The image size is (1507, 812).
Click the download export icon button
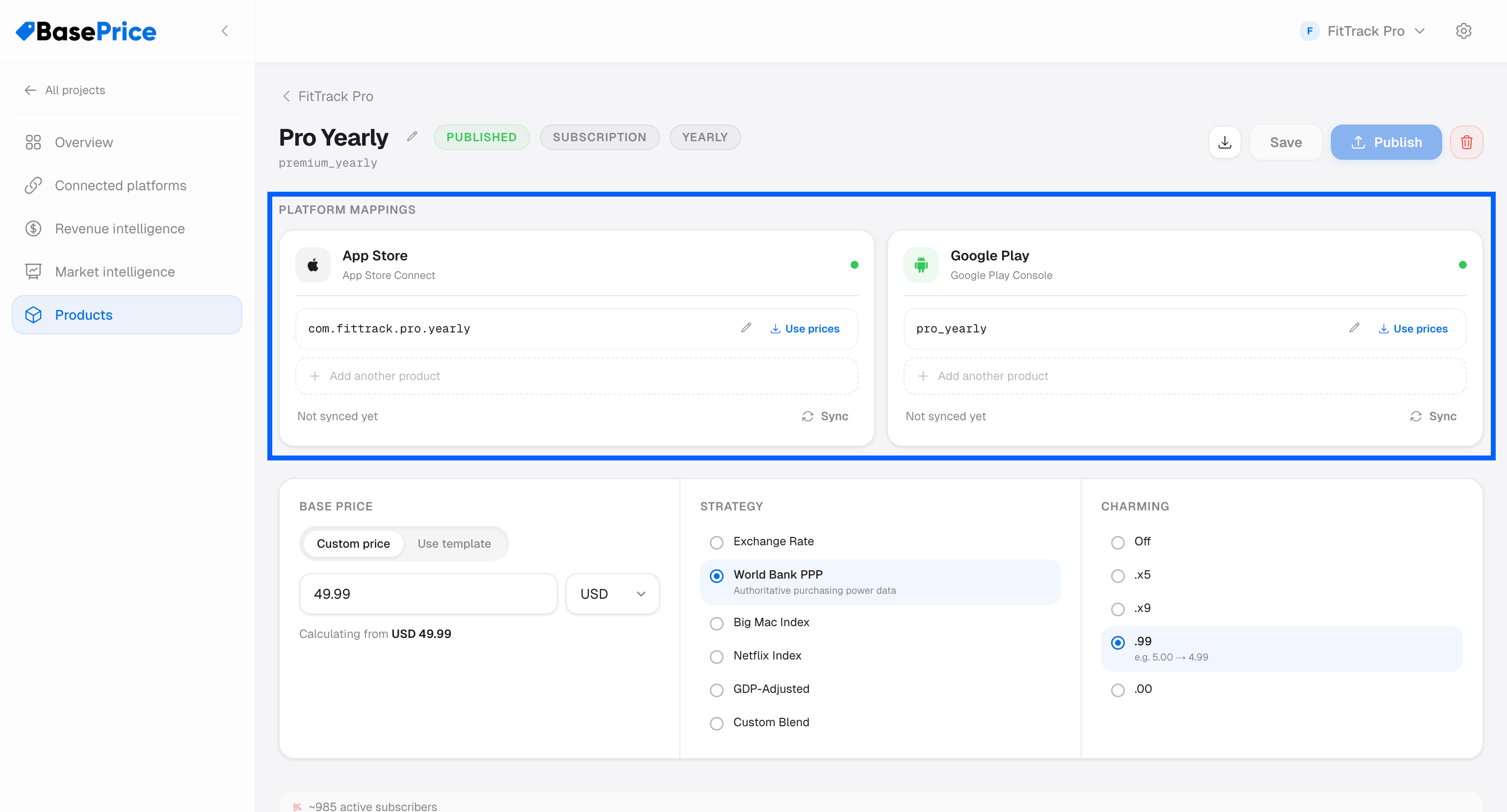click(x=1225, y=142)
